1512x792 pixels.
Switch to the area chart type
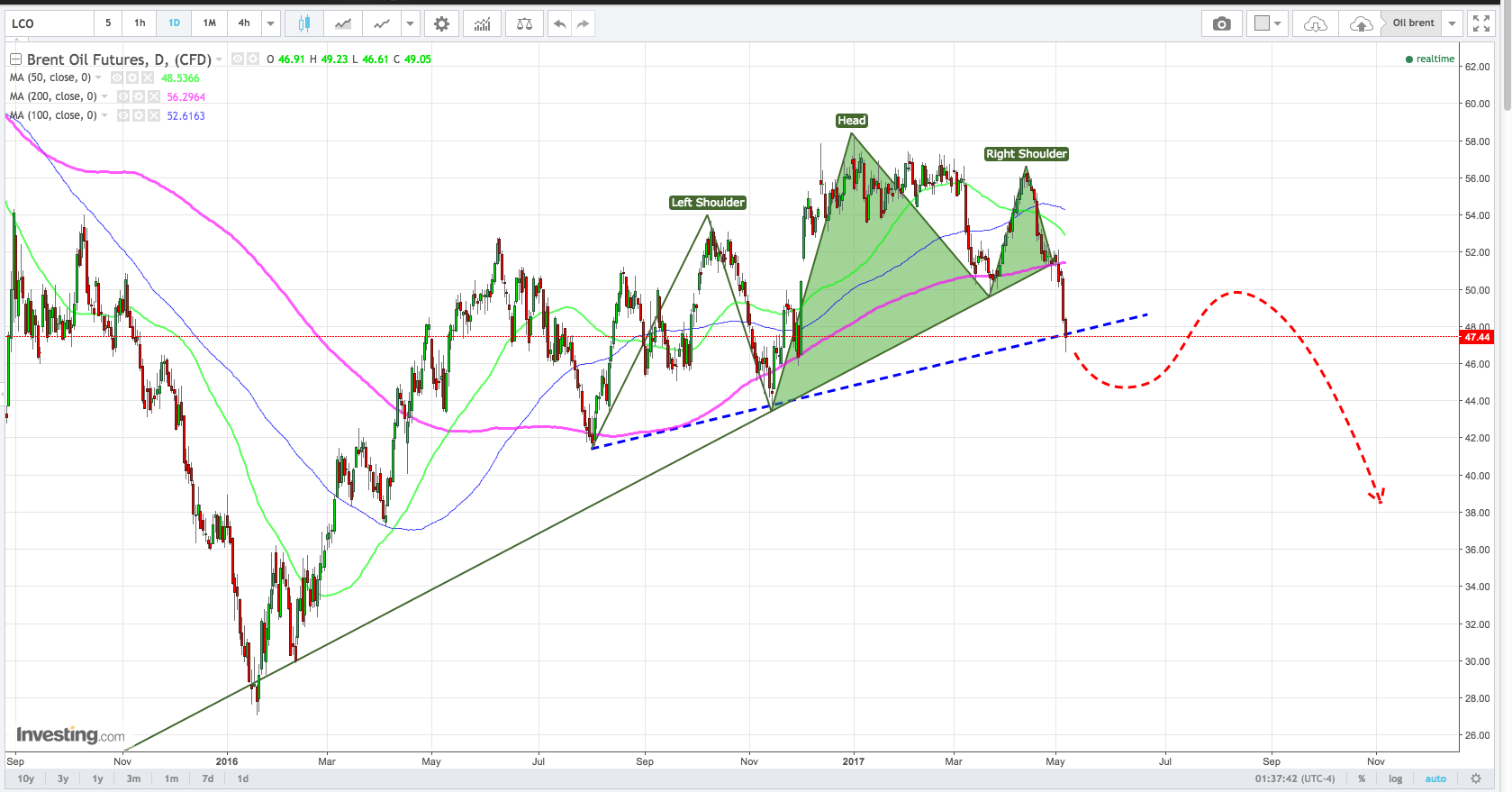pos(342,23)
